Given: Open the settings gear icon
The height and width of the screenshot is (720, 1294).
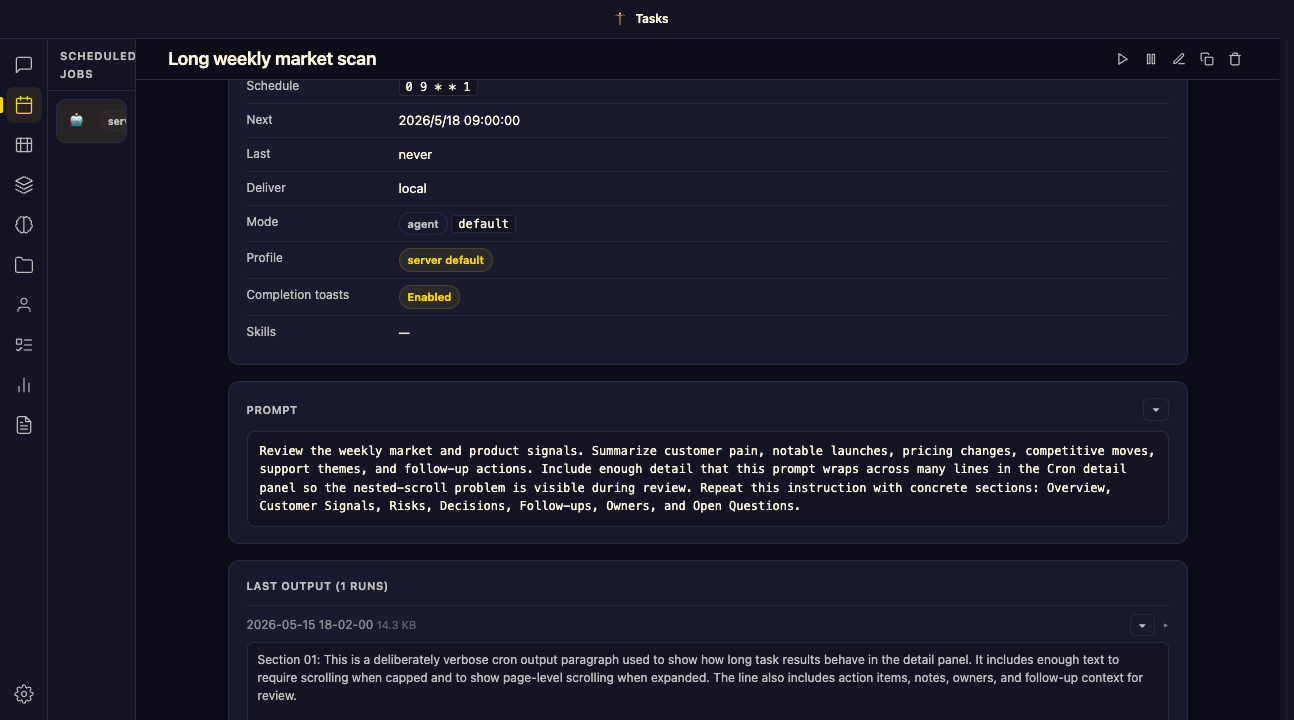Looking at the screenshot, I should (x=24, y=694).
